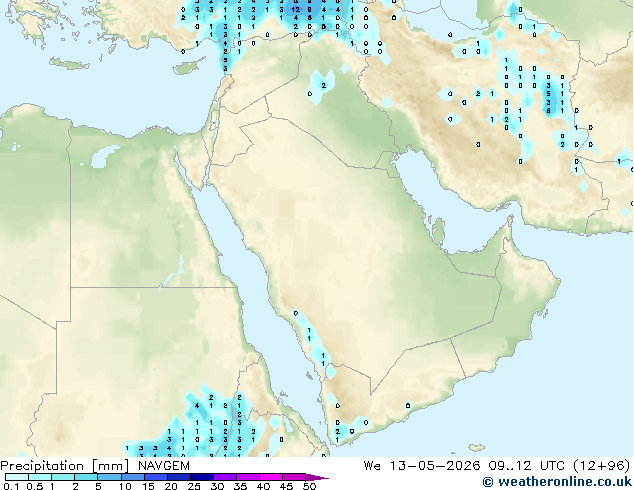
Task: Click the 5–10 mm legend color swatch
Action: [x=109, y=477]
